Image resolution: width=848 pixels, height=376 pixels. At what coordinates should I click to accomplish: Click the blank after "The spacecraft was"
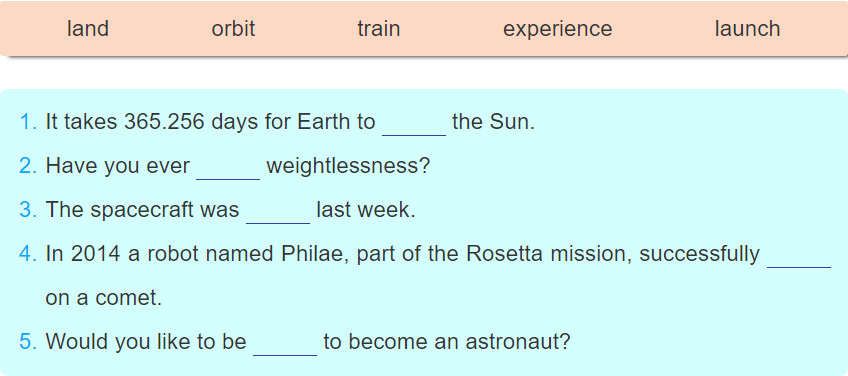coord(278,211)
